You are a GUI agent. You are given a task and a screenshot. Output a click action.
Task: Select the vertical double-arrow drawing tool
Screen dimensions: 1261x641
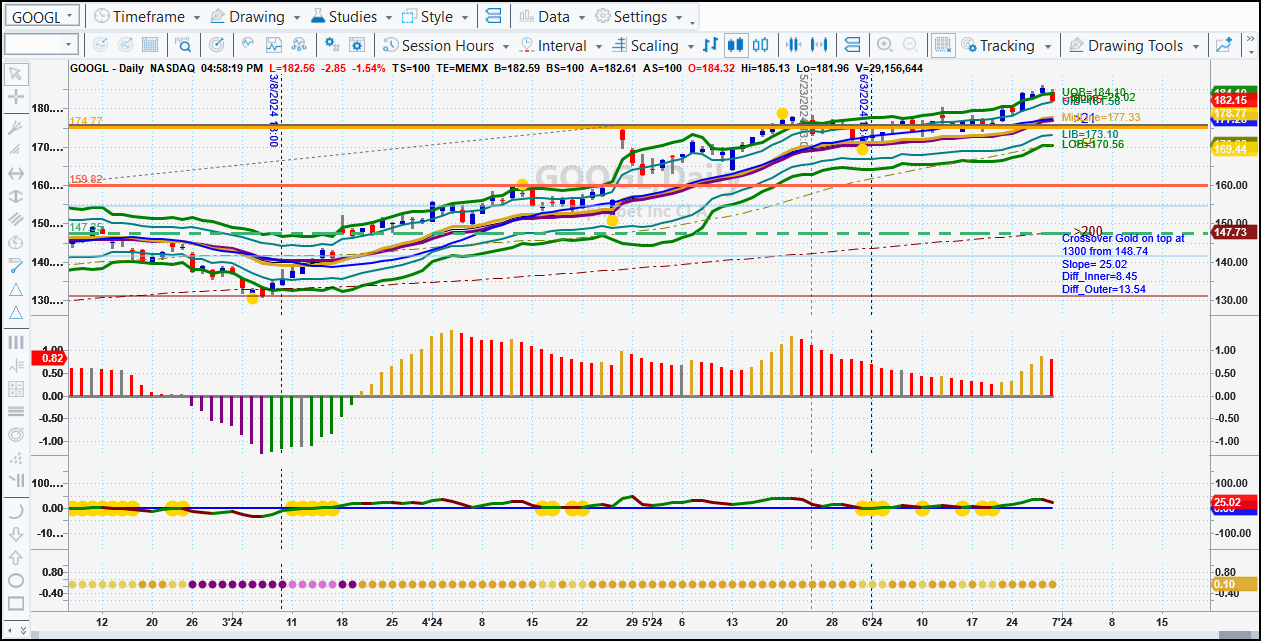16,196
